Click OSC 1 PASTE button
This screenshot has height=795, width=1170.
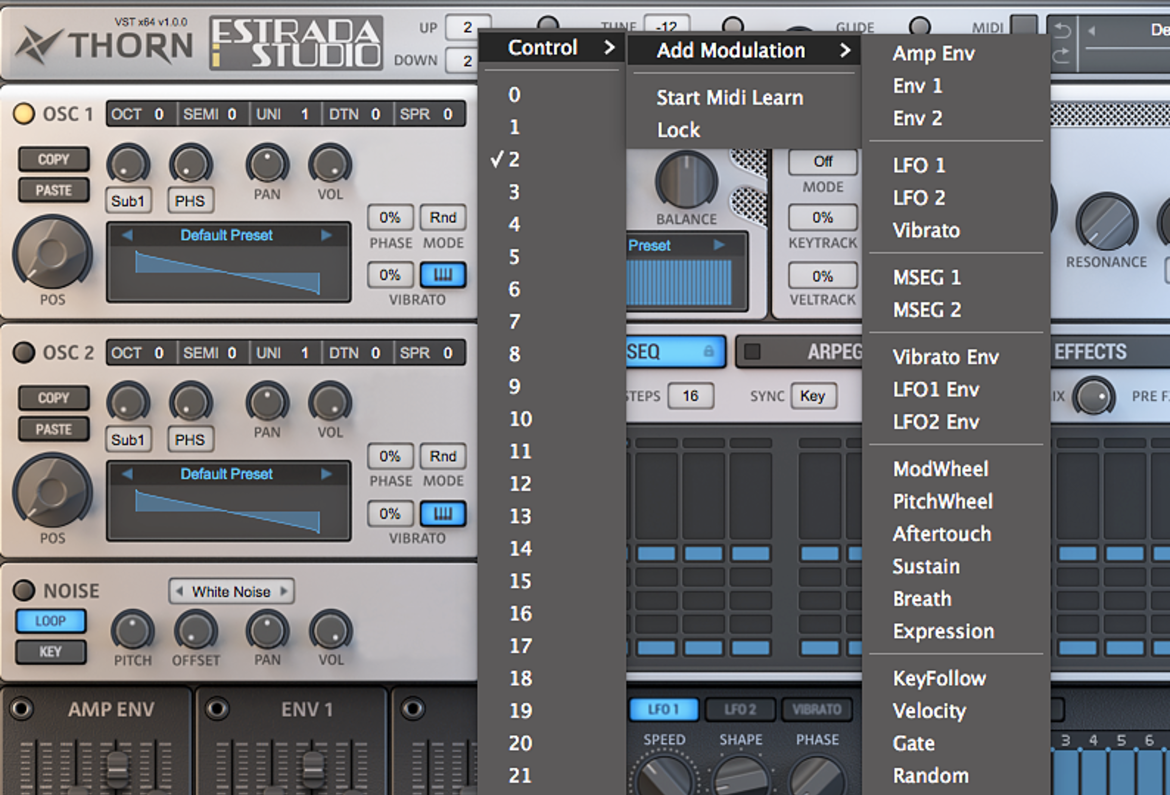click(53, 190)
